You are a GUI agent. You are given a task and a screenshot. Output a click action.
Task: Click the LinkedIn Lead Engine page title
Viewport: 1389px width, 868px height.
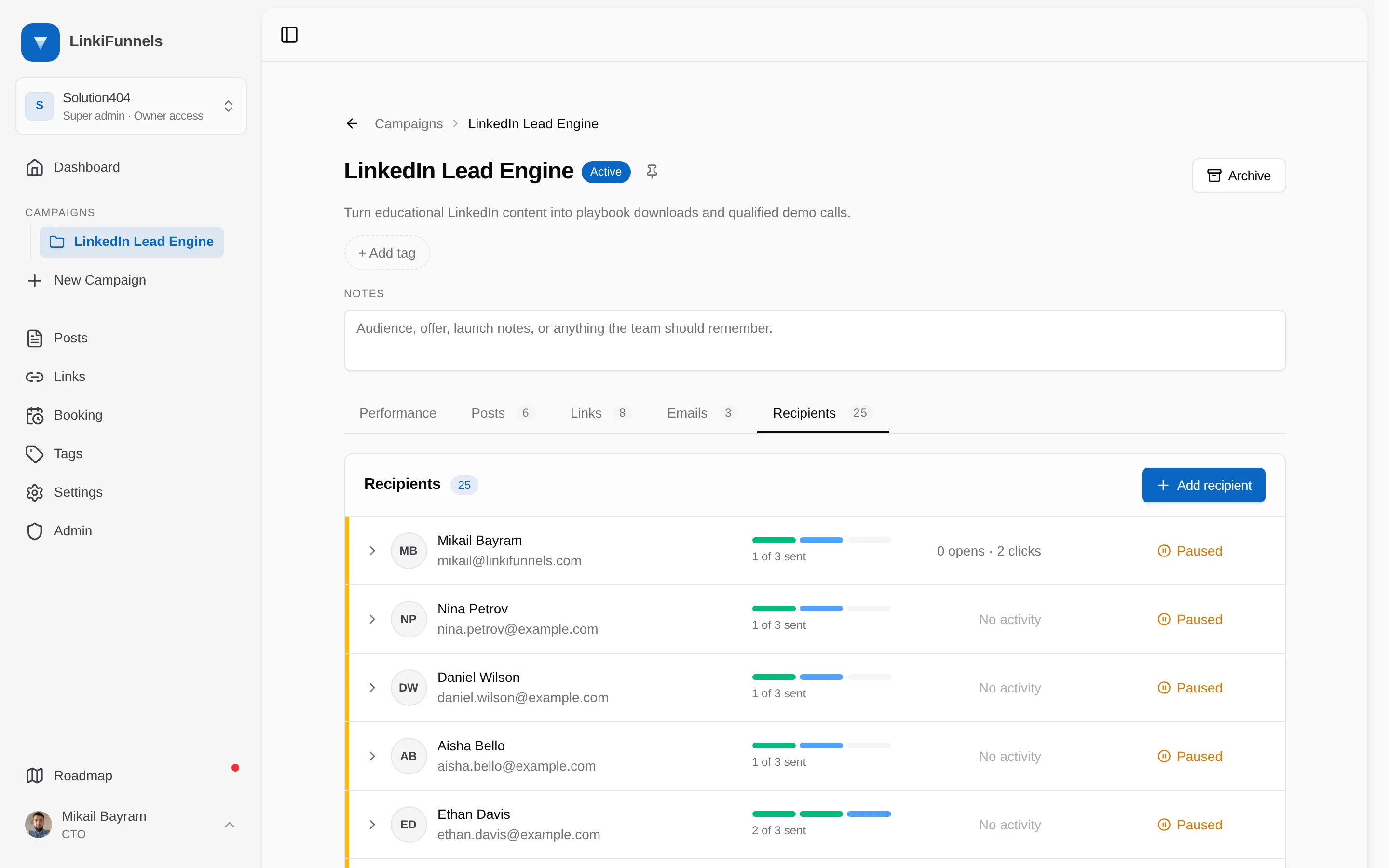459,171
